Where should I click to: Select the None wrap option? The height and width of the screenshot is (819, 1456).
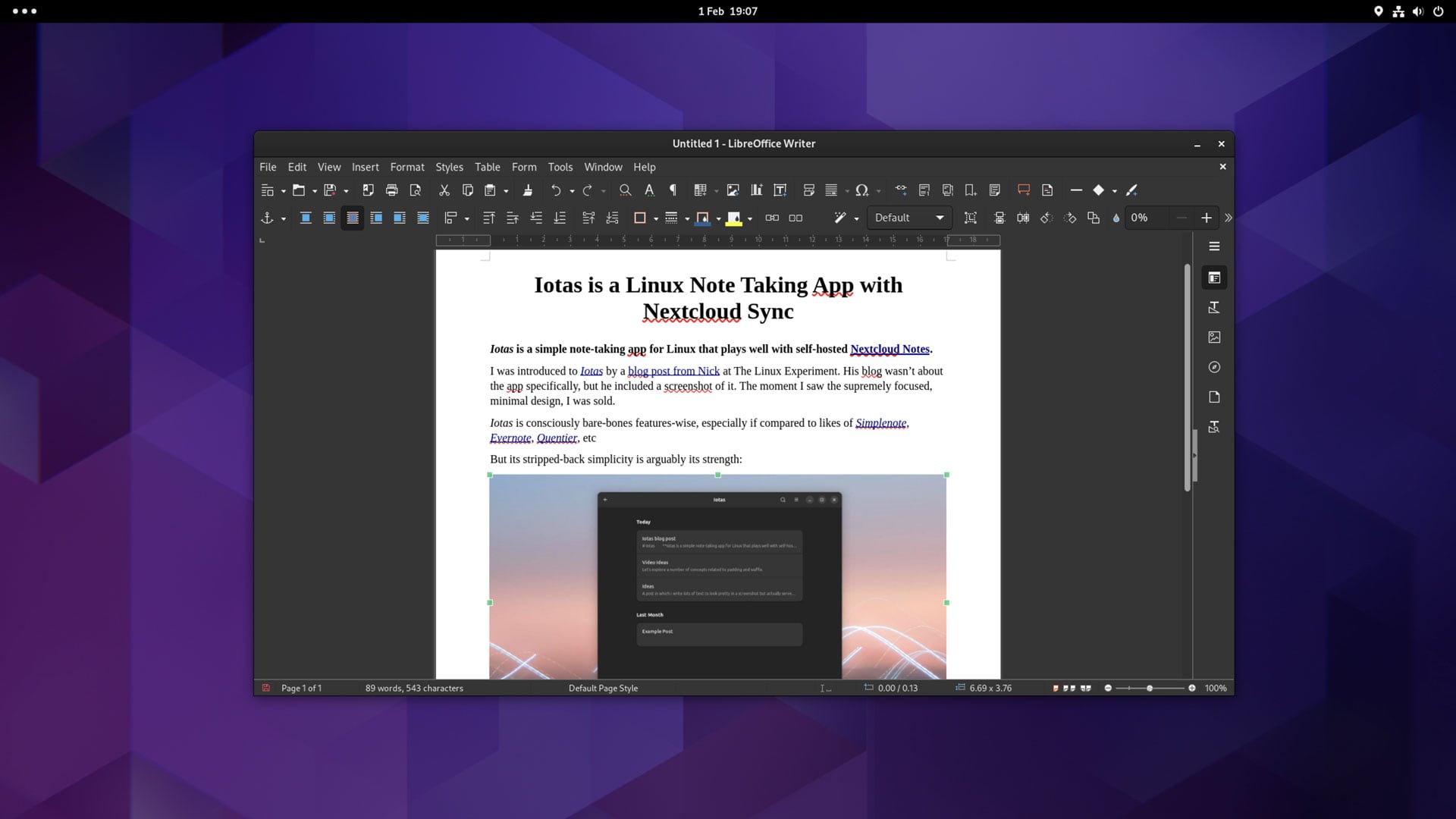point(306,218)
